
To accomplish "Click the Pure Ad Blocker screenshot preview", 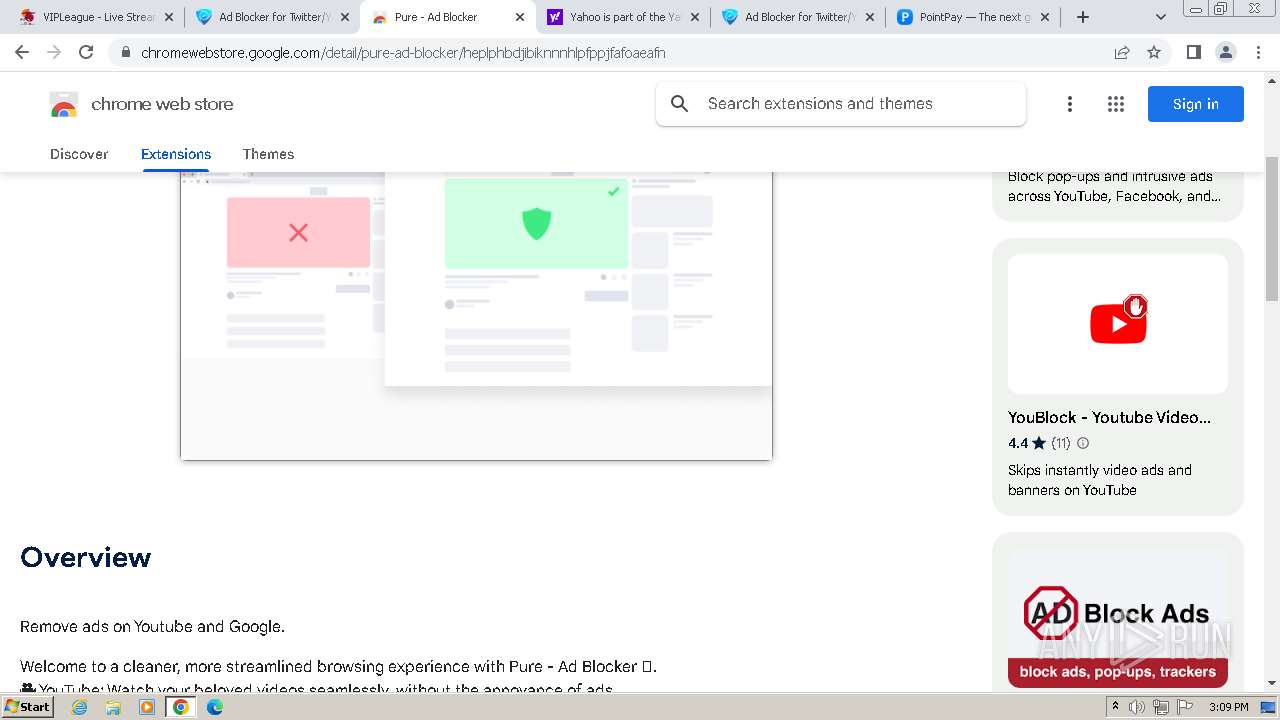I will click(476, 315).
